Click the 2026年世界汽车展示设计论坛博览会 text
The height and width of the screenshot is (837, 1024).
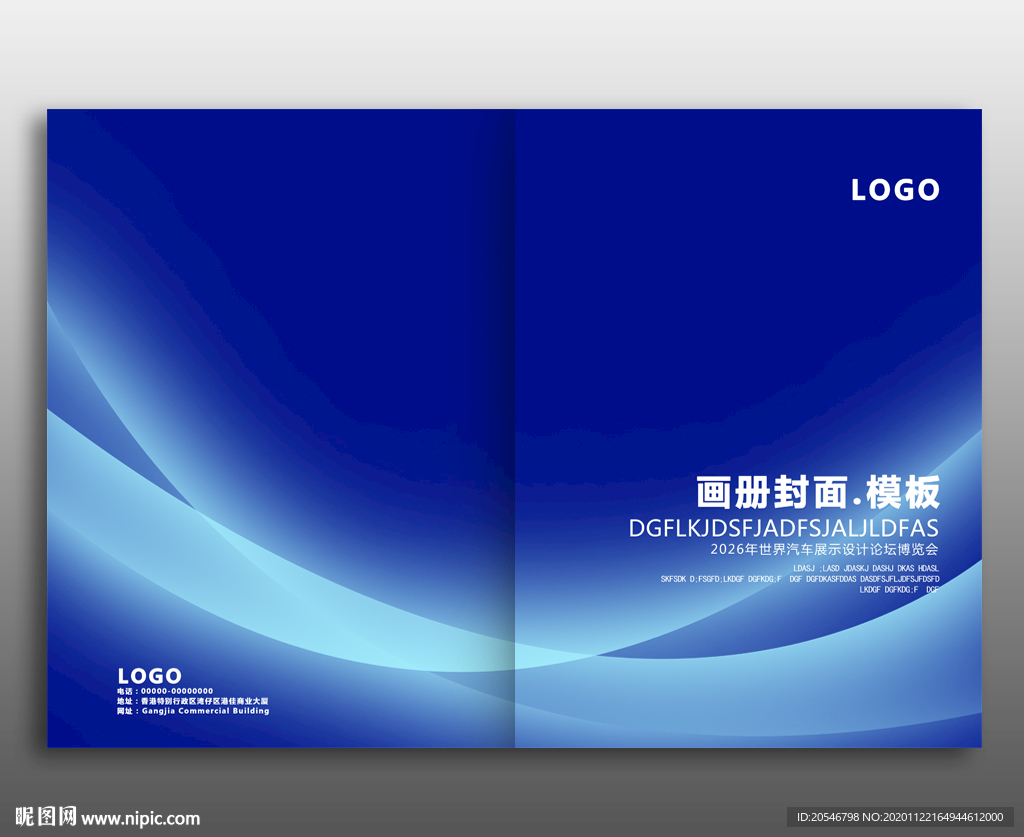click(x=824, y=549)
